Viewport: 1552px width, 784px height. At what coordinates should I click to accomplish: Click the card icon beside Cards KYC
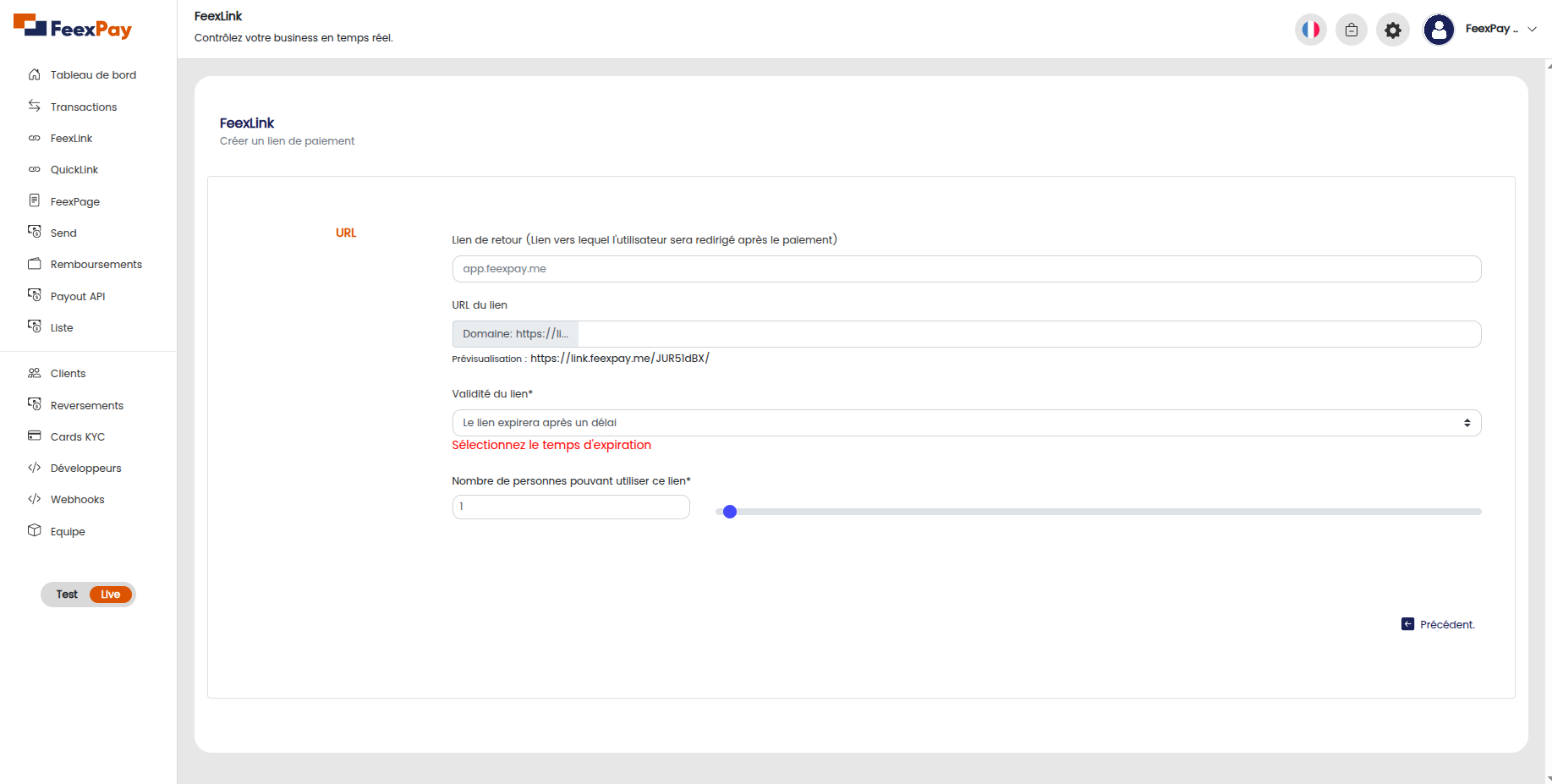[x=35, y=436]
